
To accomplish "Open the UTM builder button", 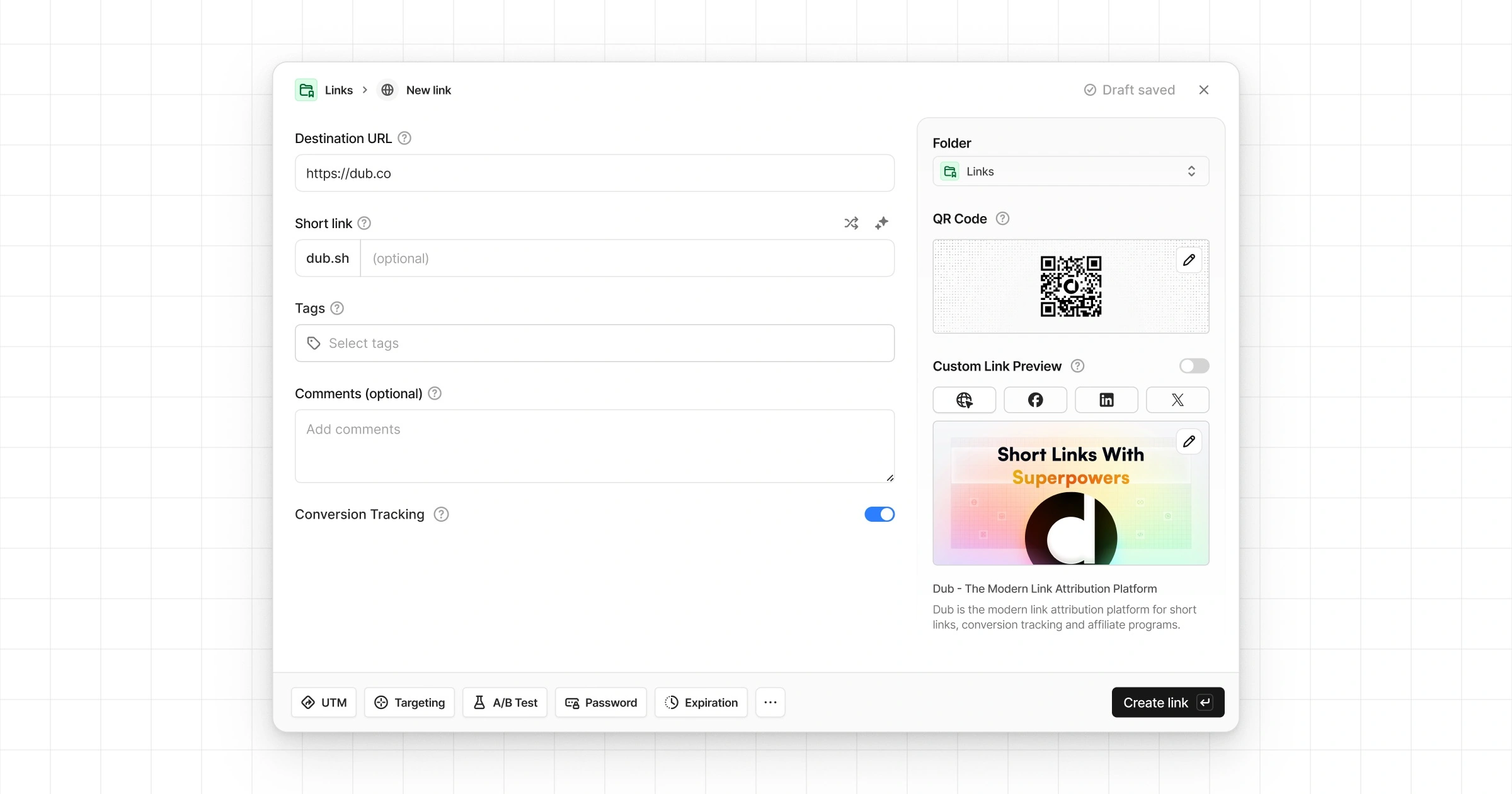I will click(x=324, y=702).
